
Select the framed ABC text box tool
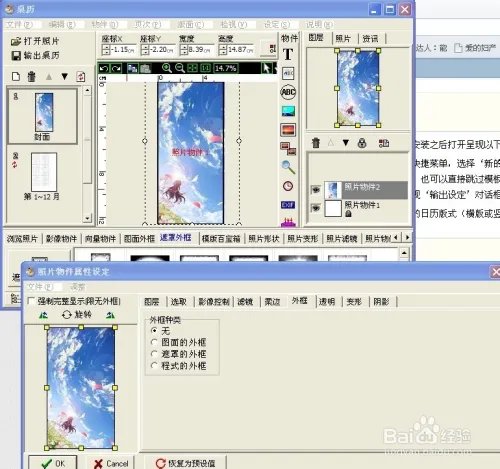288,73
